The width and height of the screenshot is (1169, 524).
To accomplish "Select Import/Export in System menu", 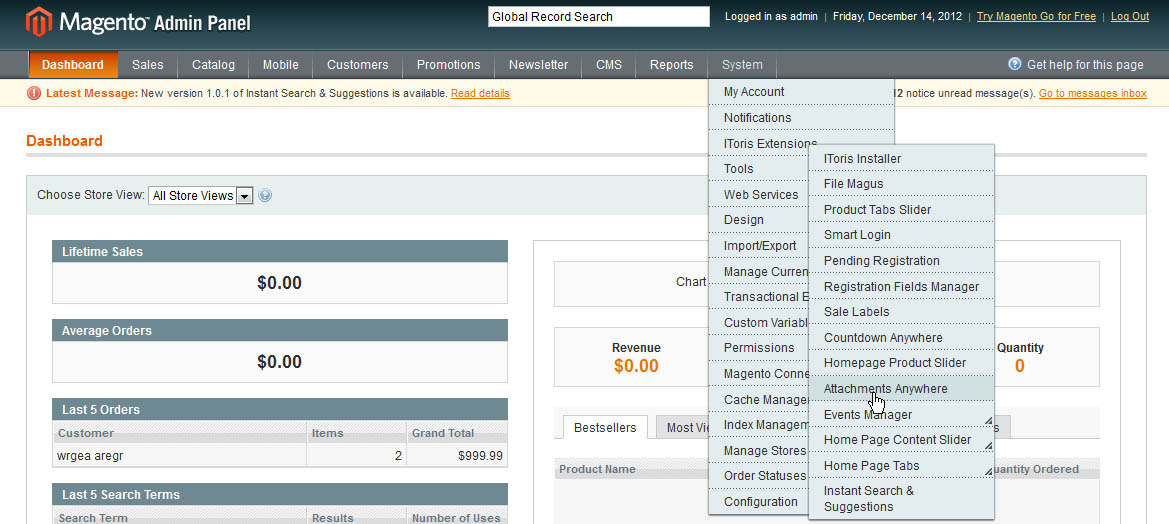I will pyautogui.click(x=759, y=246).
